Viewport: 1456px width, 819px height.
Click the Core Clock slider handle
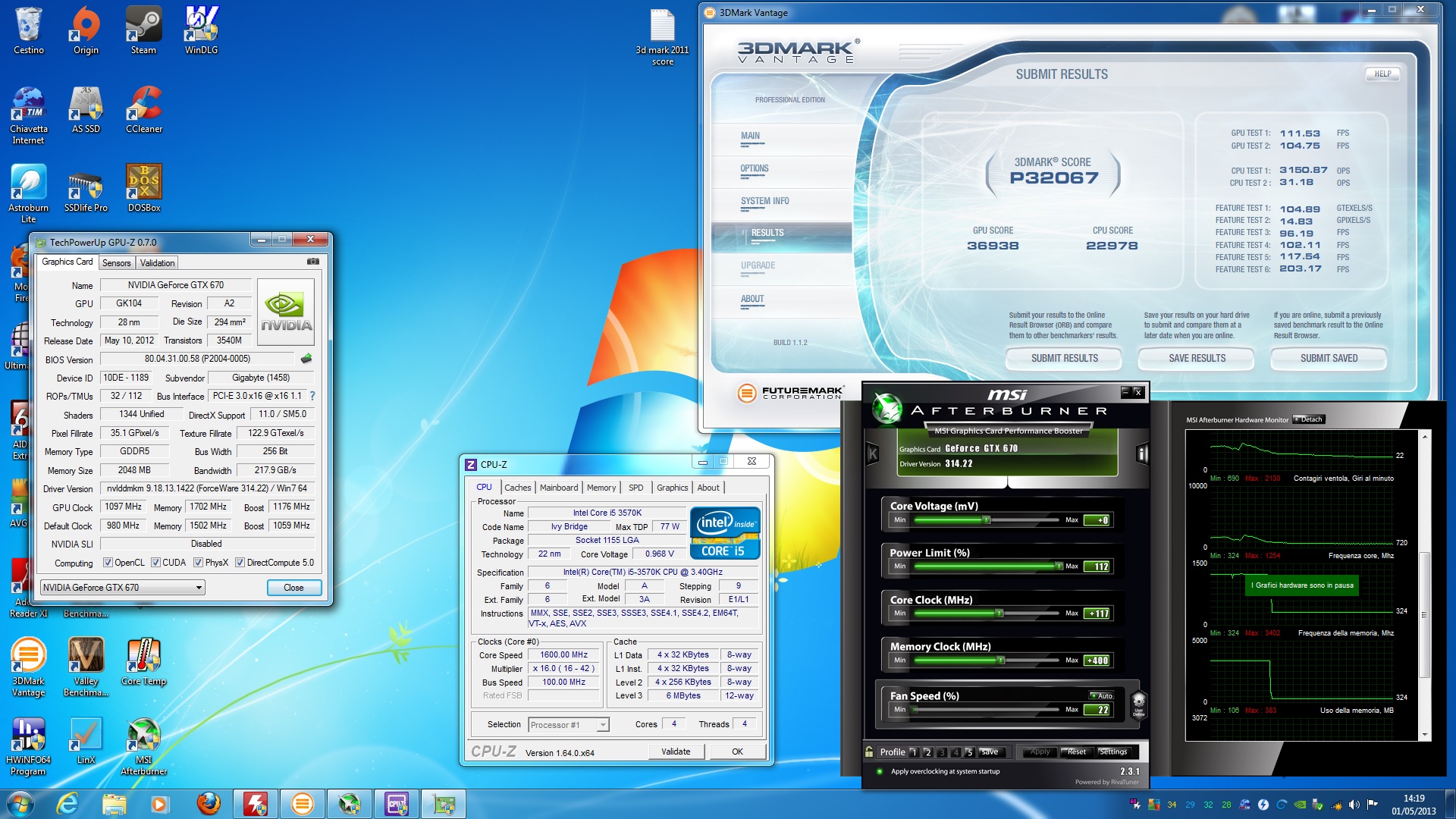(999, 613)
